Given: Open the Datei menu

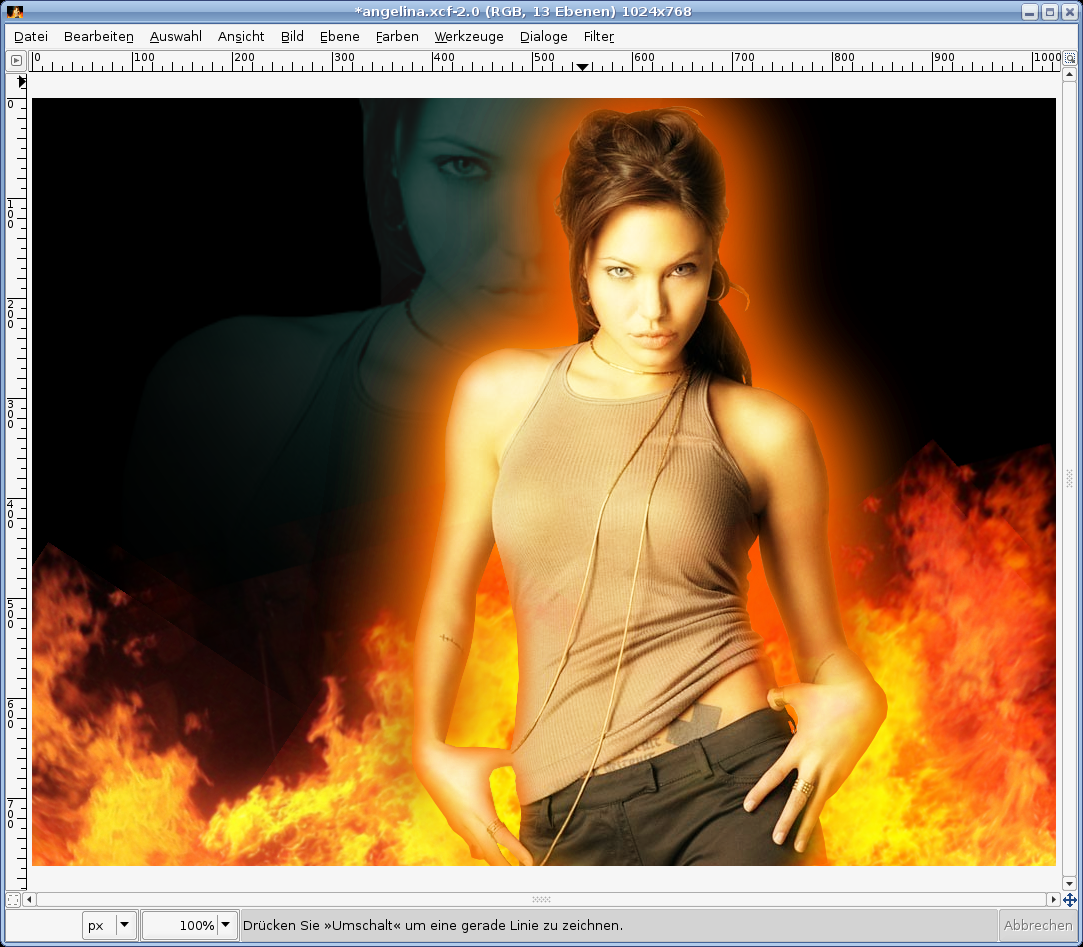Looking at the screenshot, I should click(x=31, y=36).
